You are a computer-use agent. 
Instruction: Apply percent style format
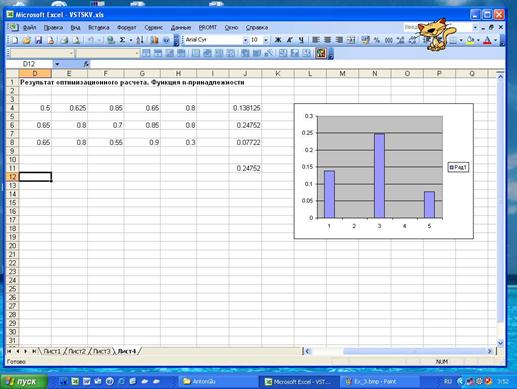(377, 40)
